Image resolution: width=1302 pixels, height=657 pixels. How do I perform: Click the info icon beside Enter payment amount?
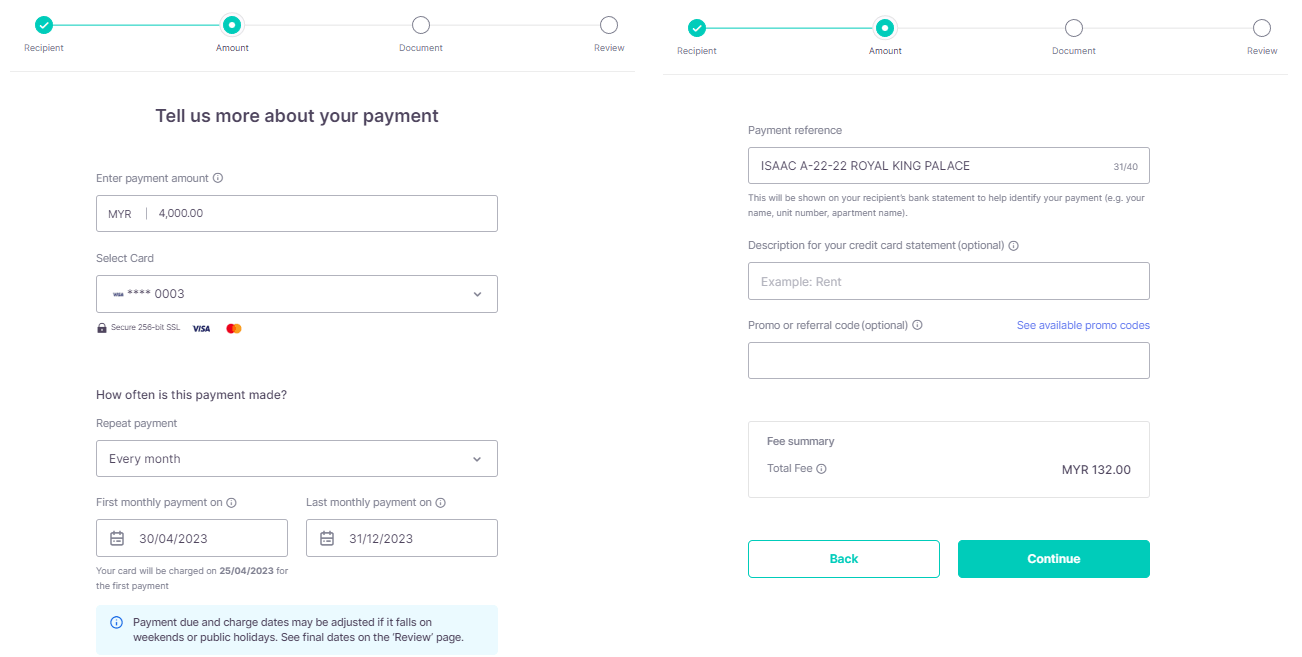217,178
